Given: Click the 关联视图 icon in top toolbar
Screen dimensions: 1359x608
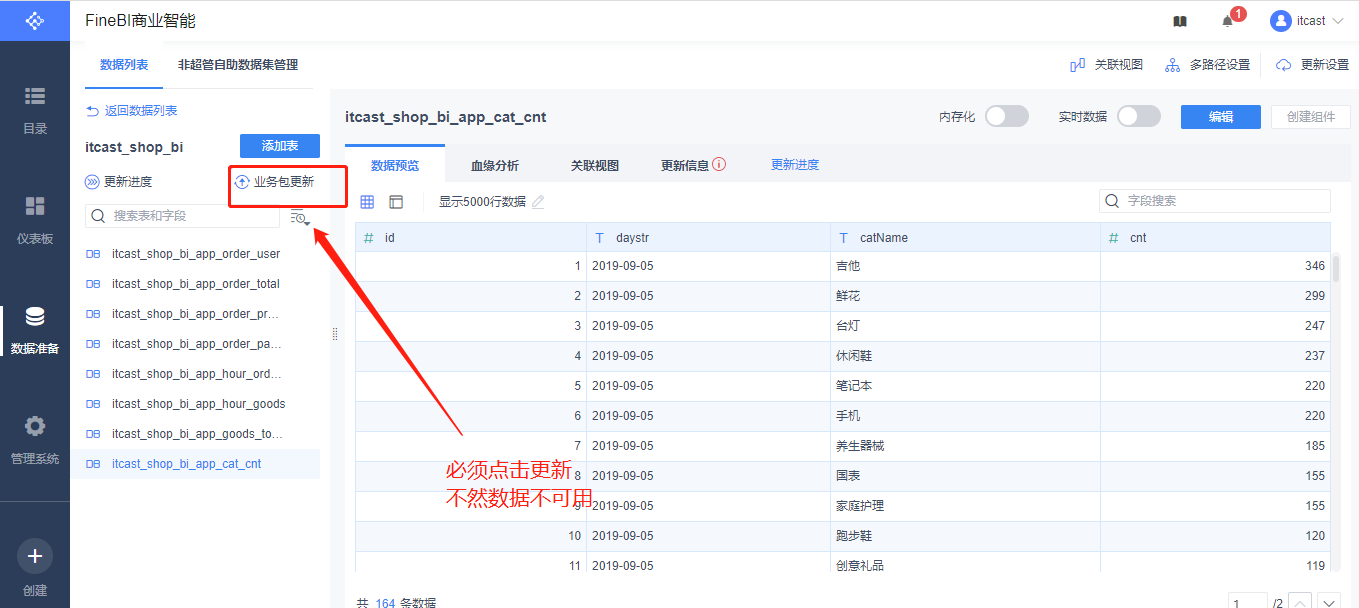Looking at the screenshot, I should coord(1078,65).
